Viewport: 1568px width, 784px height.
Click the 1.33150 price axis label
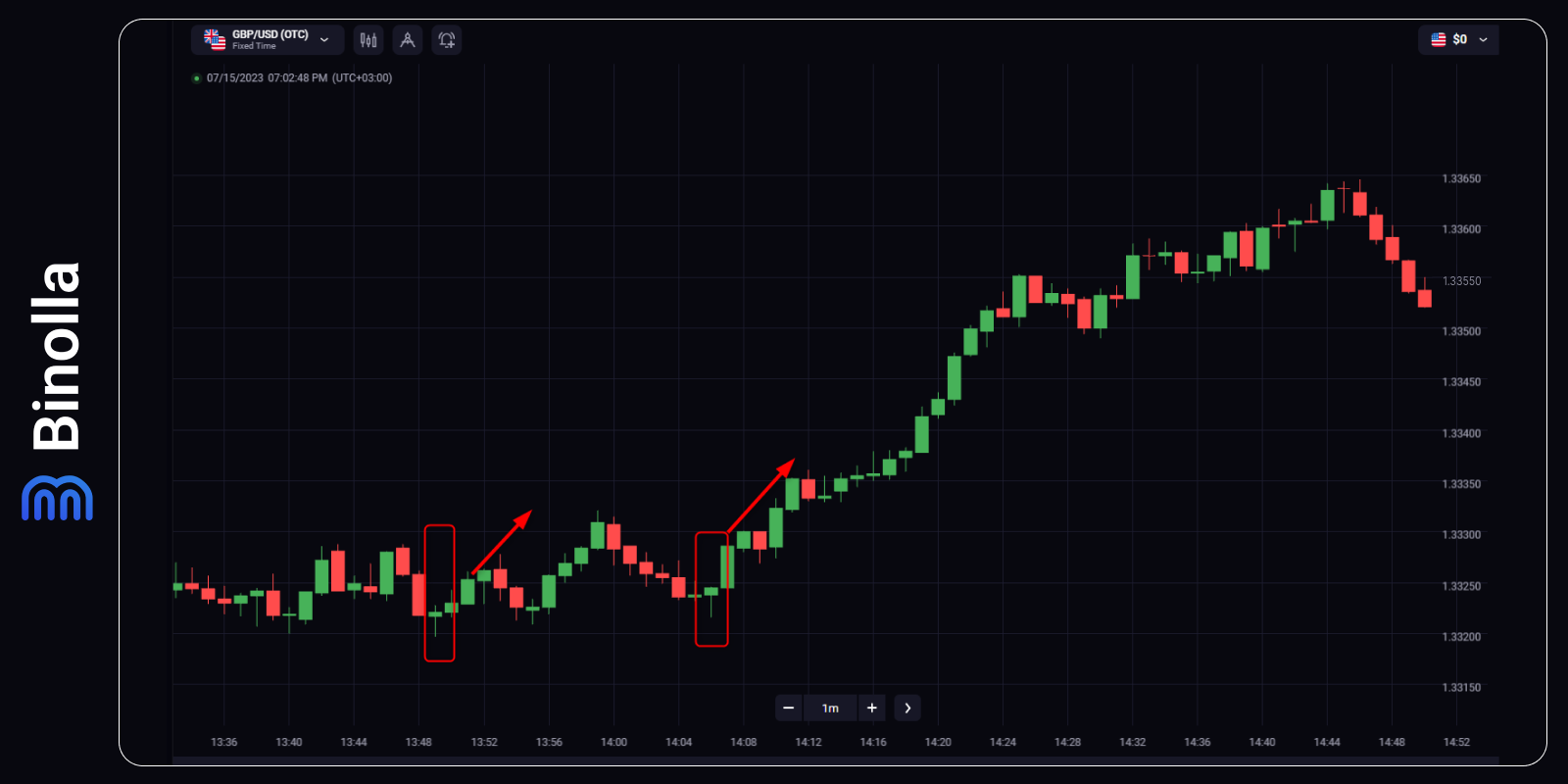1461,688
